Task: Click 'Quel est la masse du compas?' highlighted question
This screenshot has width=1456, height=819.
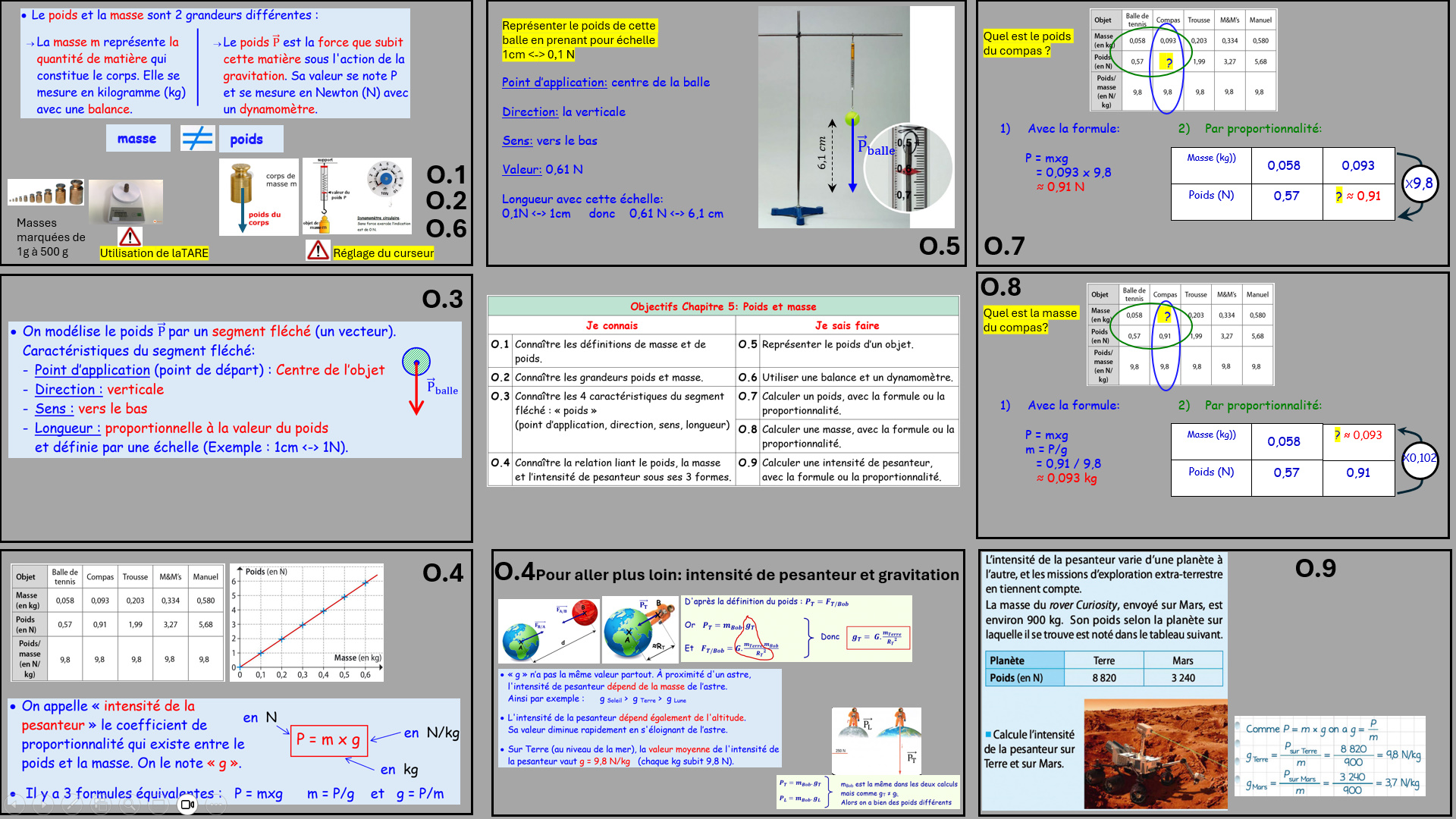Action: (x=1030, y=320)
